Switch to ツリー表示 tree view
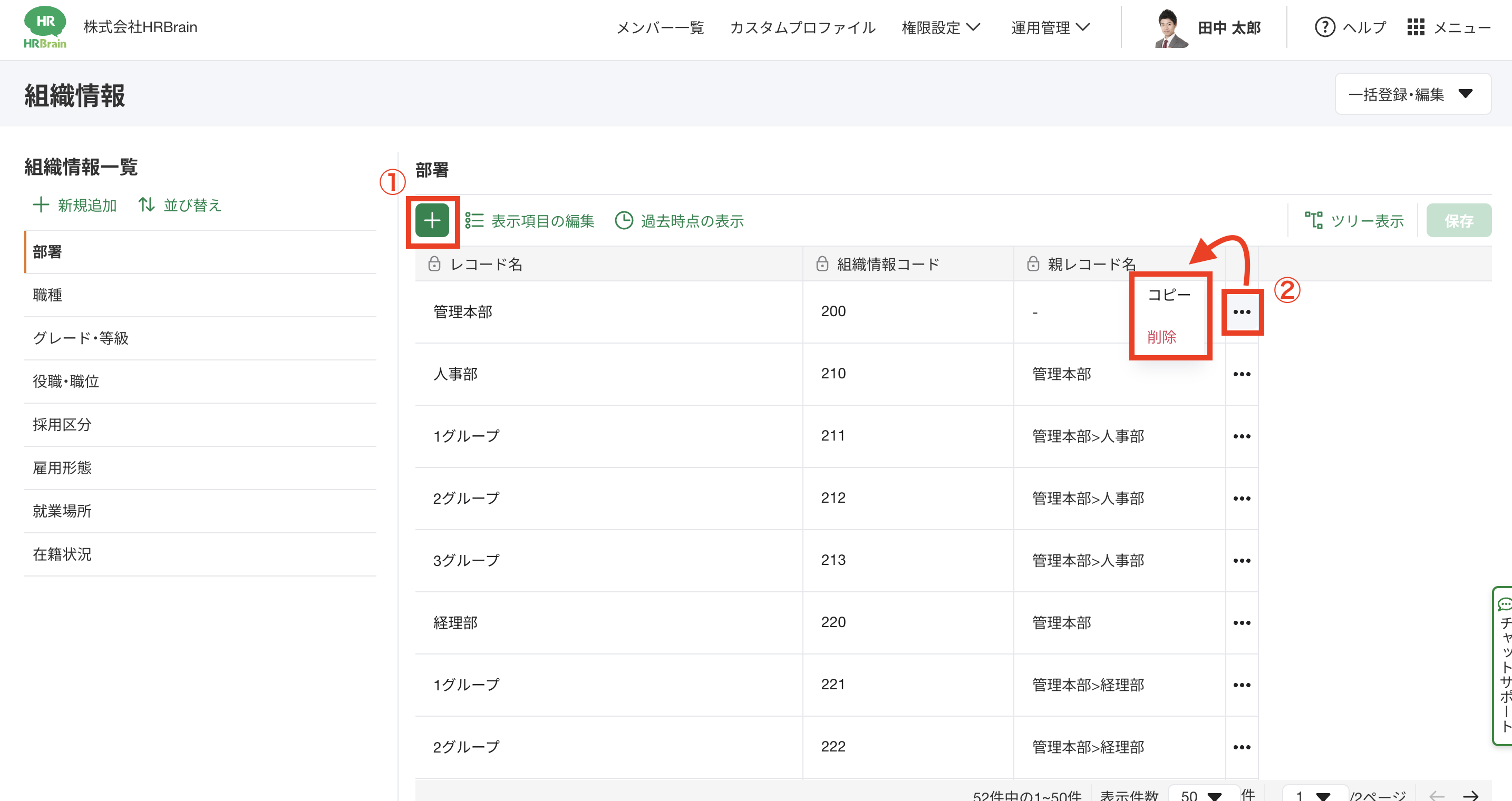Image resolution: width=1512 pixels, height=801 pixels. tap(1354, 221)
